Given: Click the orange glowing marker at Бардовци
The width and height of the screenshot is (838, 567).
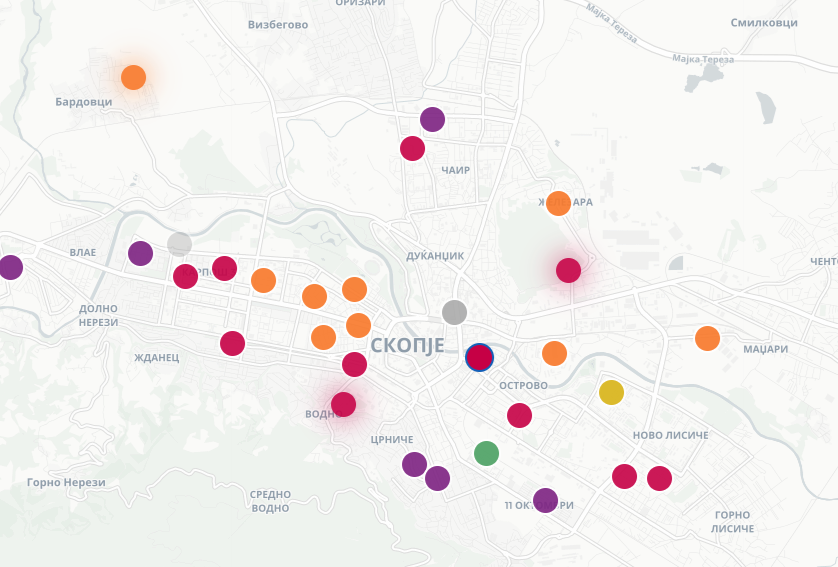Looking at the screenshot, I should pos(133,77).
